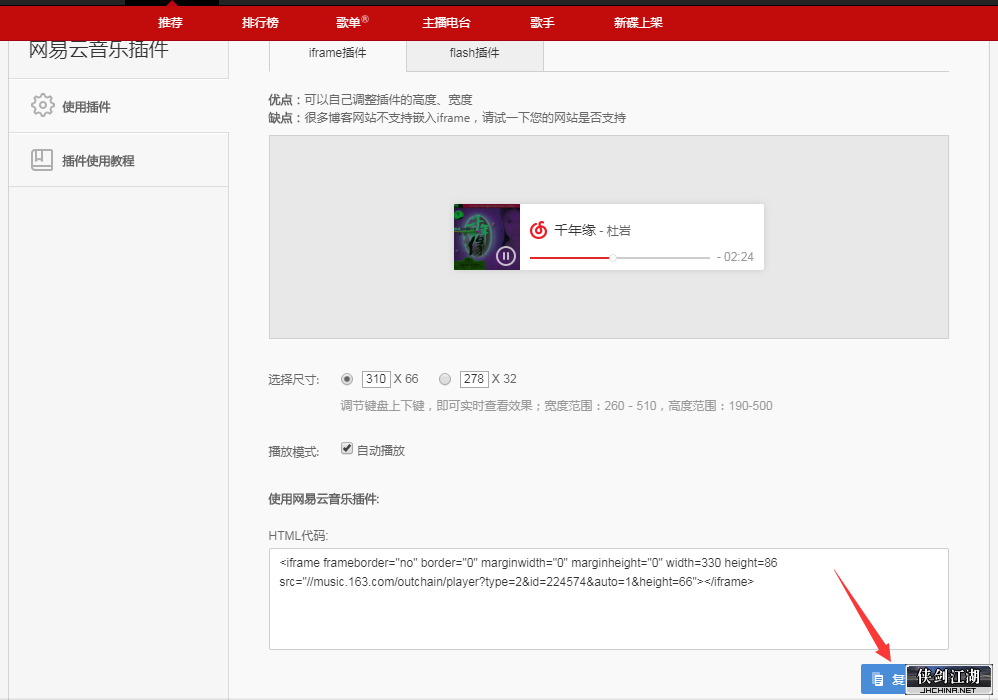998x700 pixels.
Task: Click the 使用网易云音乐插件 heading
Action: point(323,499)
